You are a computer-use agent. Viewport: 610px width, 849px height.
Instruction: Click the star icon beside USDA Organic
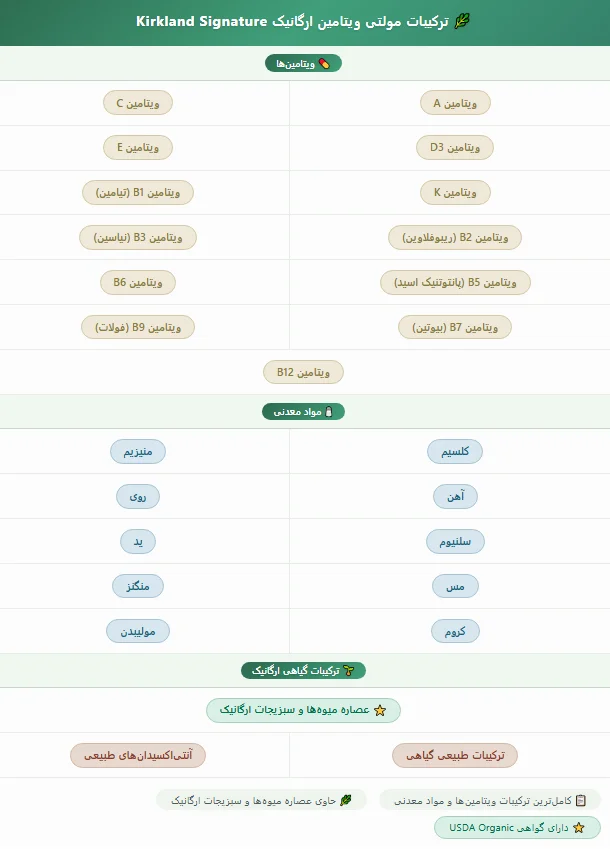click(579, 828)
